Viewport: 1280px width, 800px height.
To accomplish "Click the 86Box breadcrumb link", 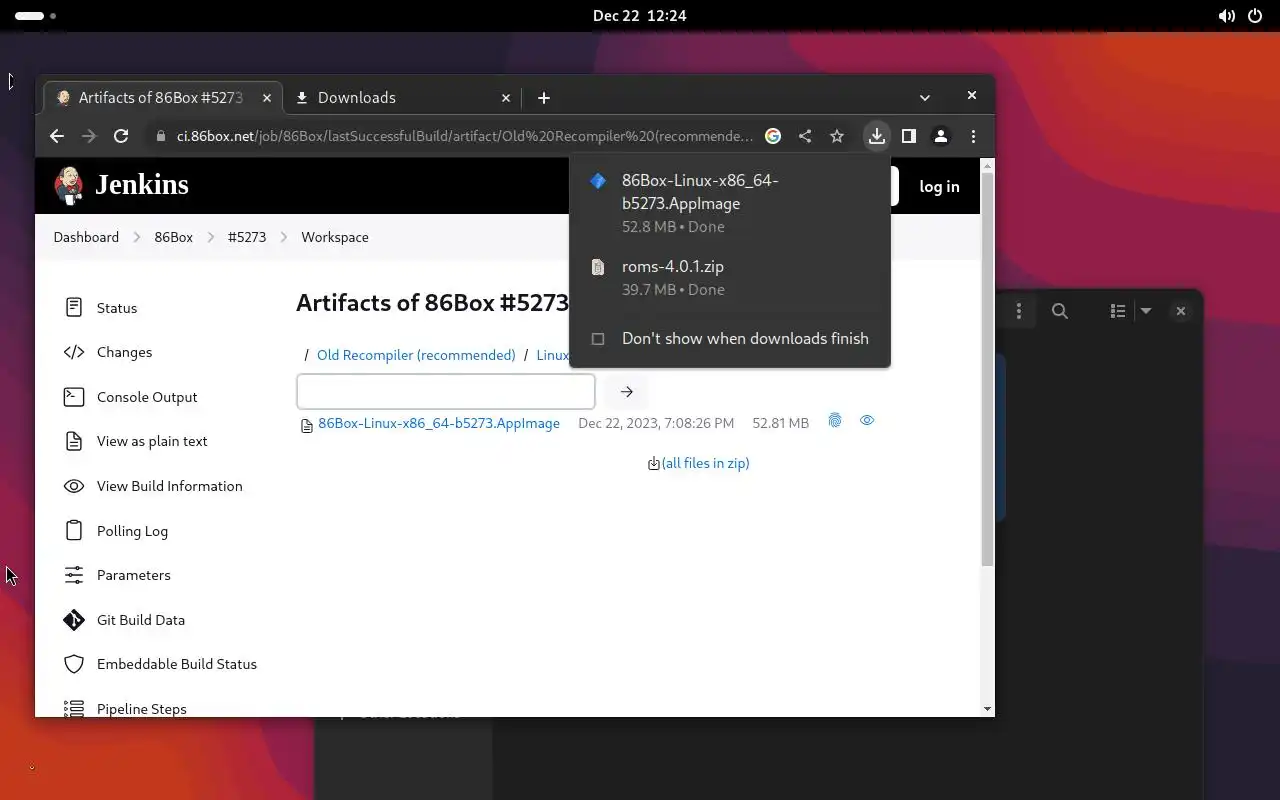I will click(173, 237).
